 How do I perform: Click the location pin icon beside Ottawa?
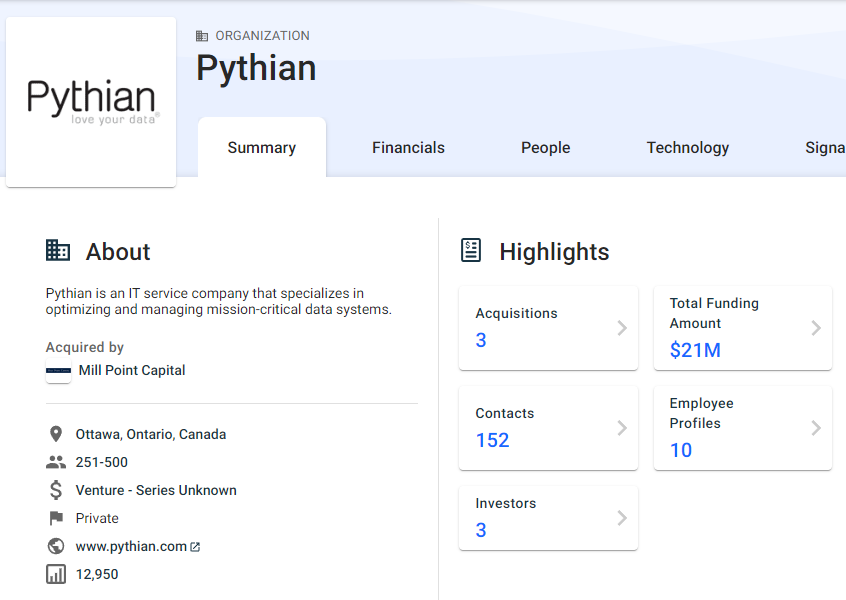[x=56, y=434]
